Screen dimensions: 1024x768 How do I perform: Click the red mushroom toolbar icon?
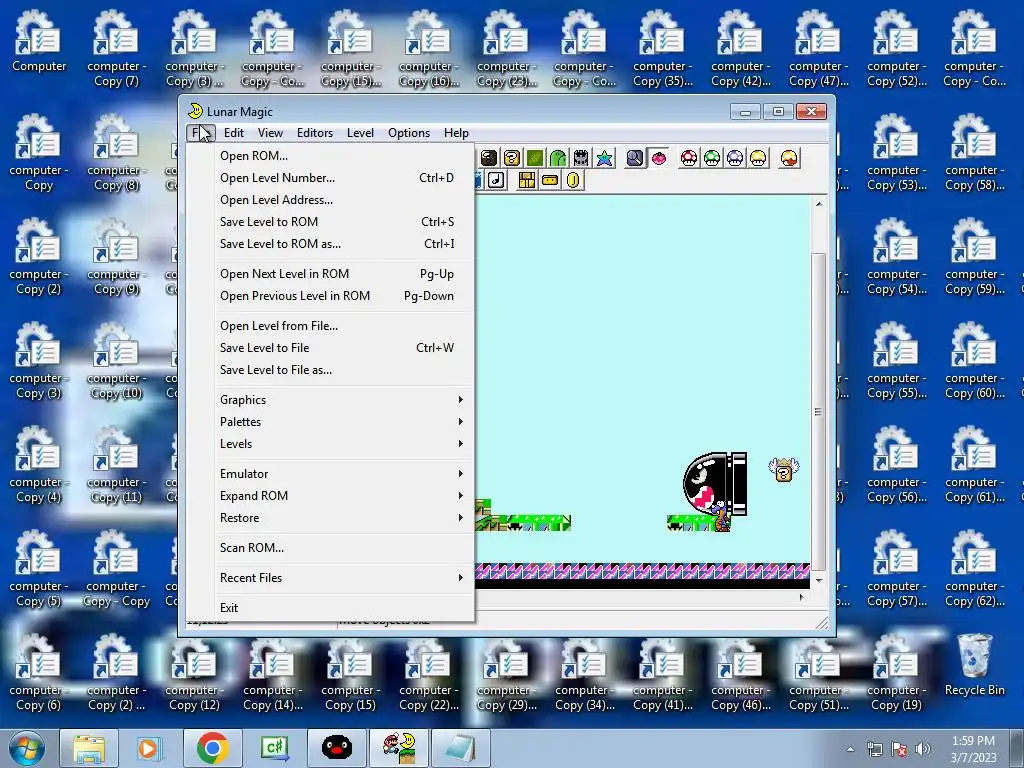[x=688, y=158]
